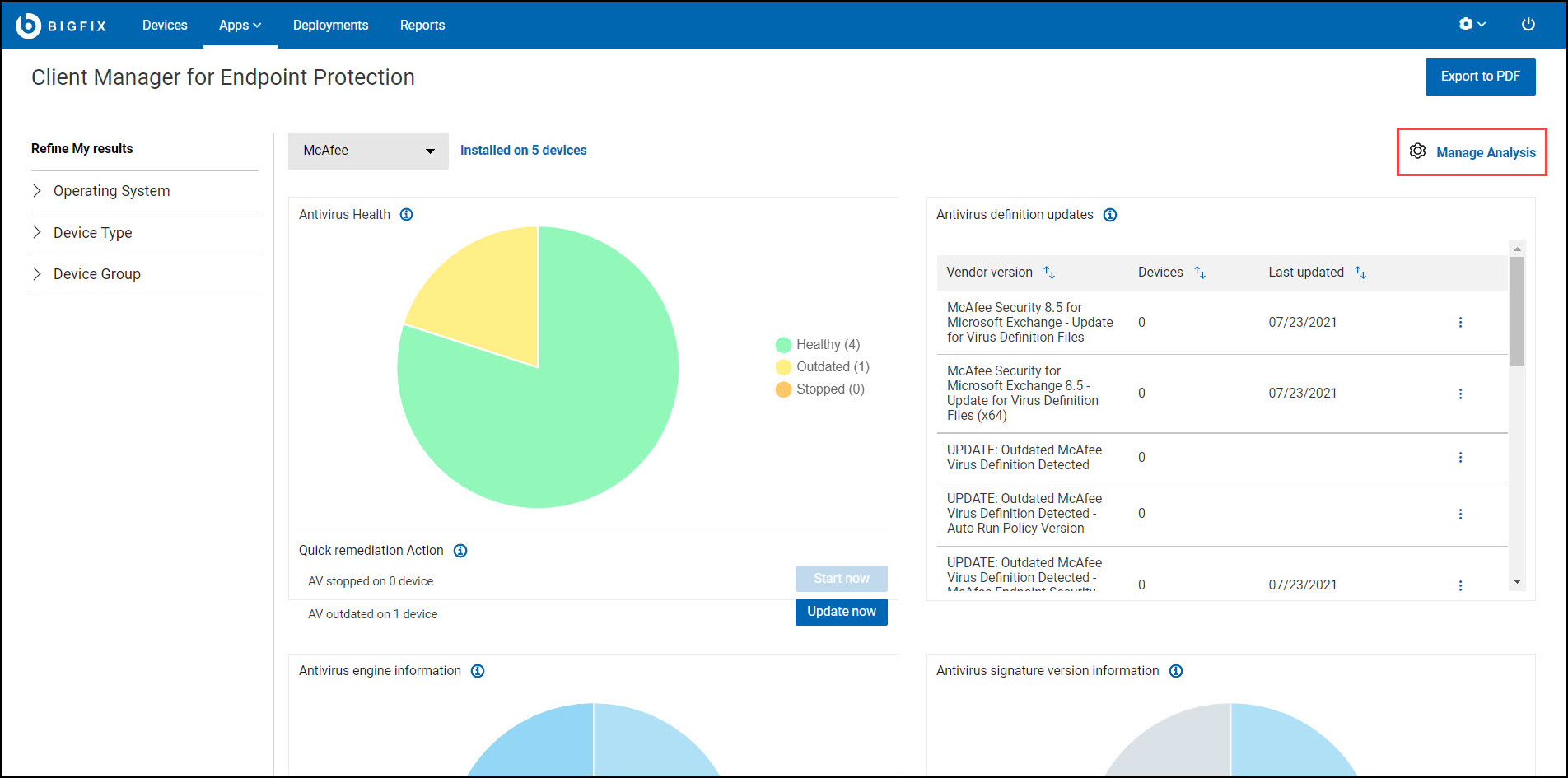Expand Operating System filter
1568x778 pixels.
pos(111,191)
